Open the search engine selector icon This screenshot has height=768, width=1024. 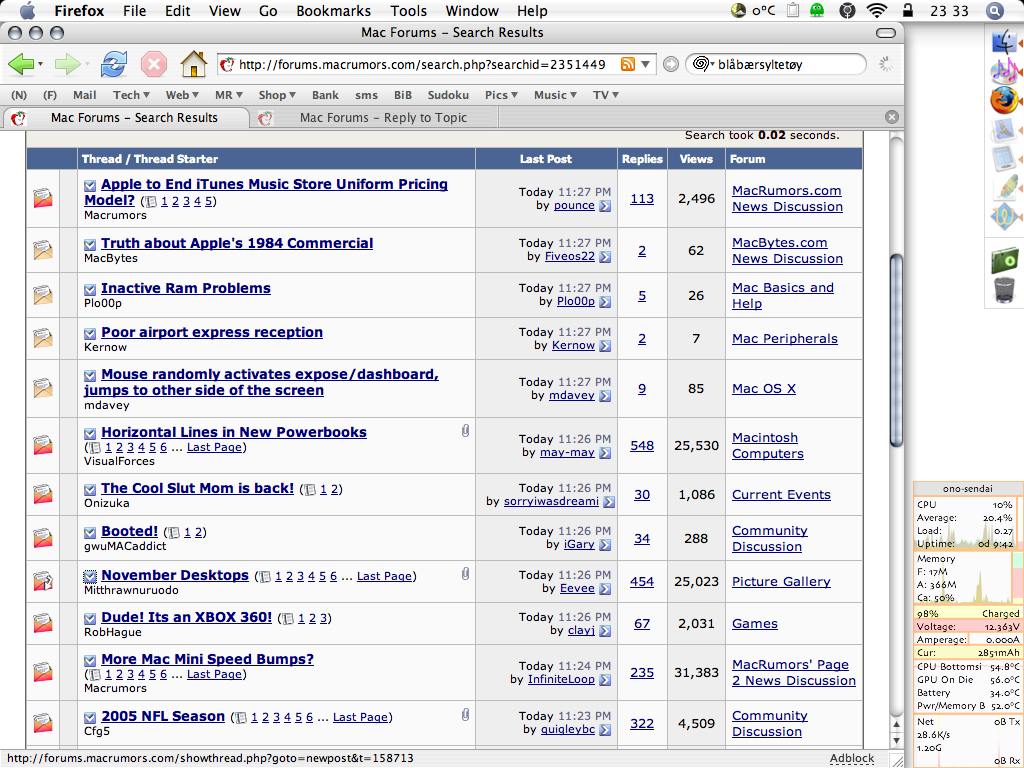click(x=702, y=64)
